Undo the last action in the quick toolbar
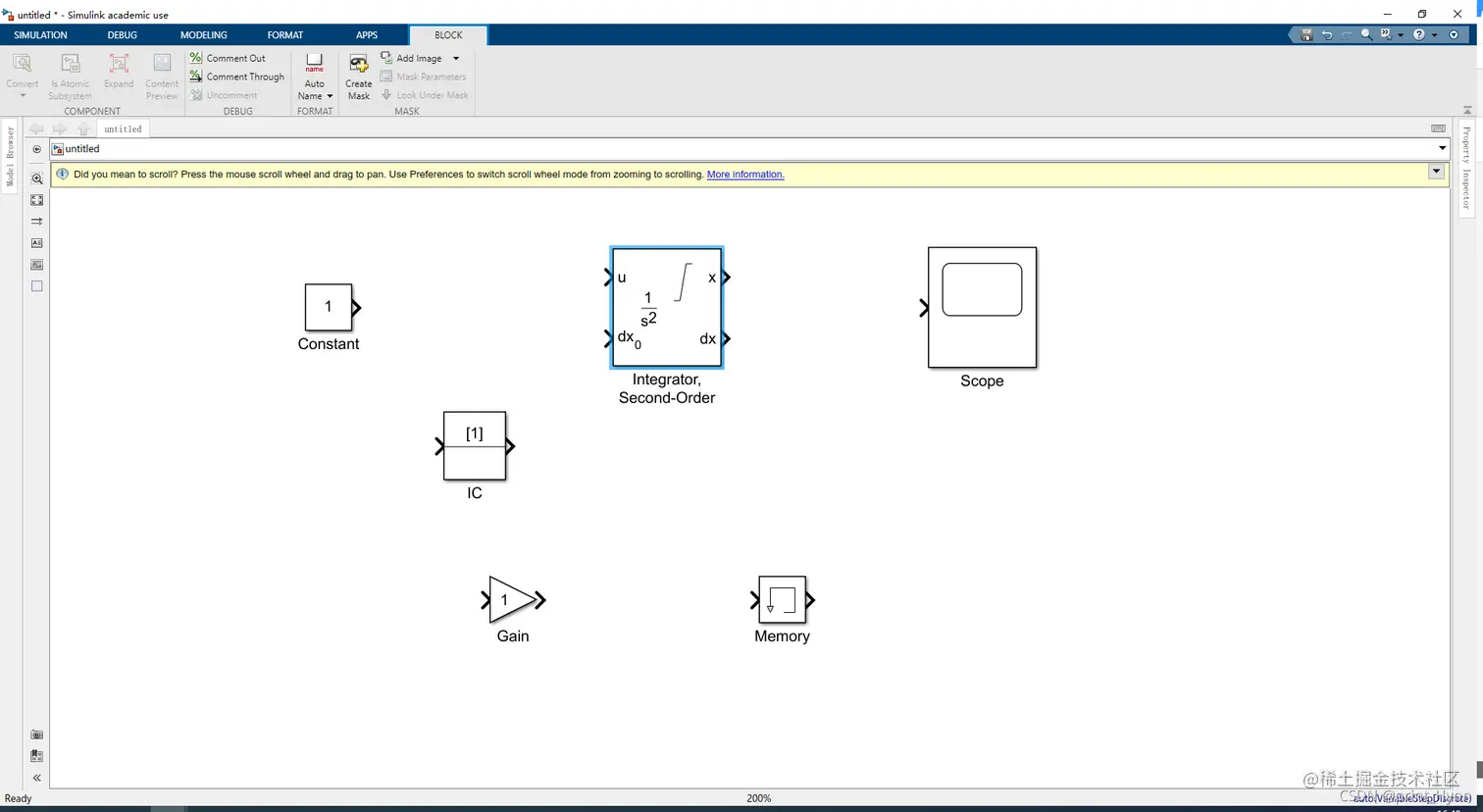 pyautogui.click(x=1327, y=34)
